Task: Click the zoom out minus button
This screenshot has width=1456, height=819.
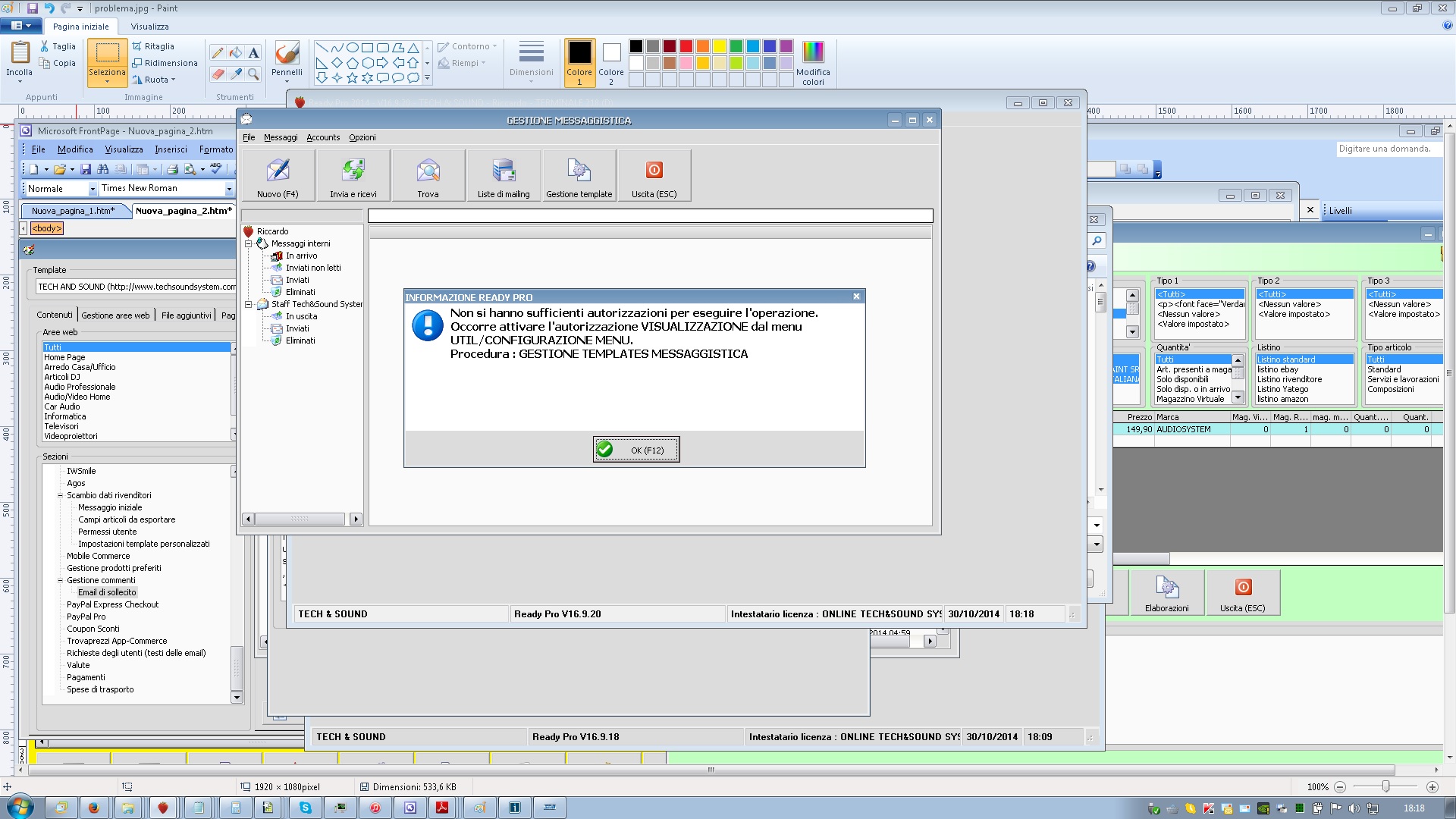Action: (x=1340, y=787)
